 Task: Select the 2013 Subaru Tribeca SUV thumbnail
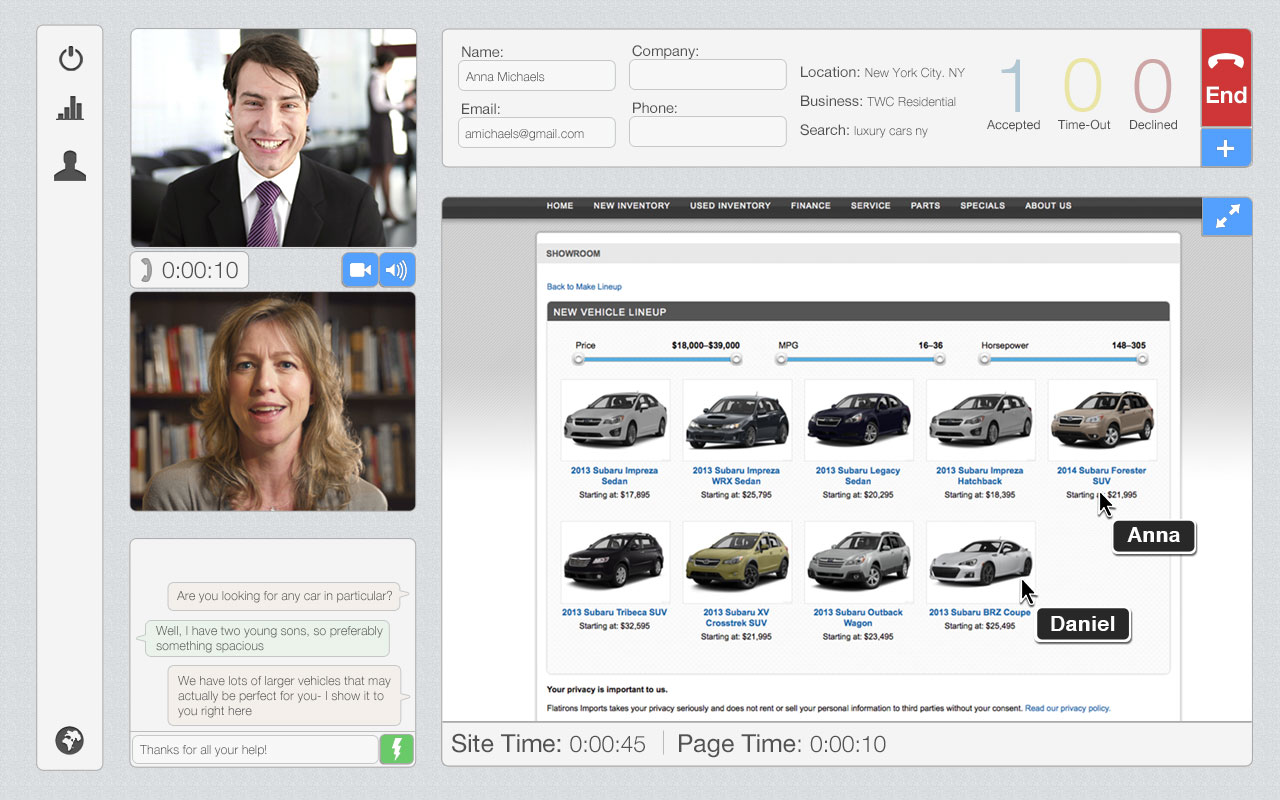click(x=615, y=562)
